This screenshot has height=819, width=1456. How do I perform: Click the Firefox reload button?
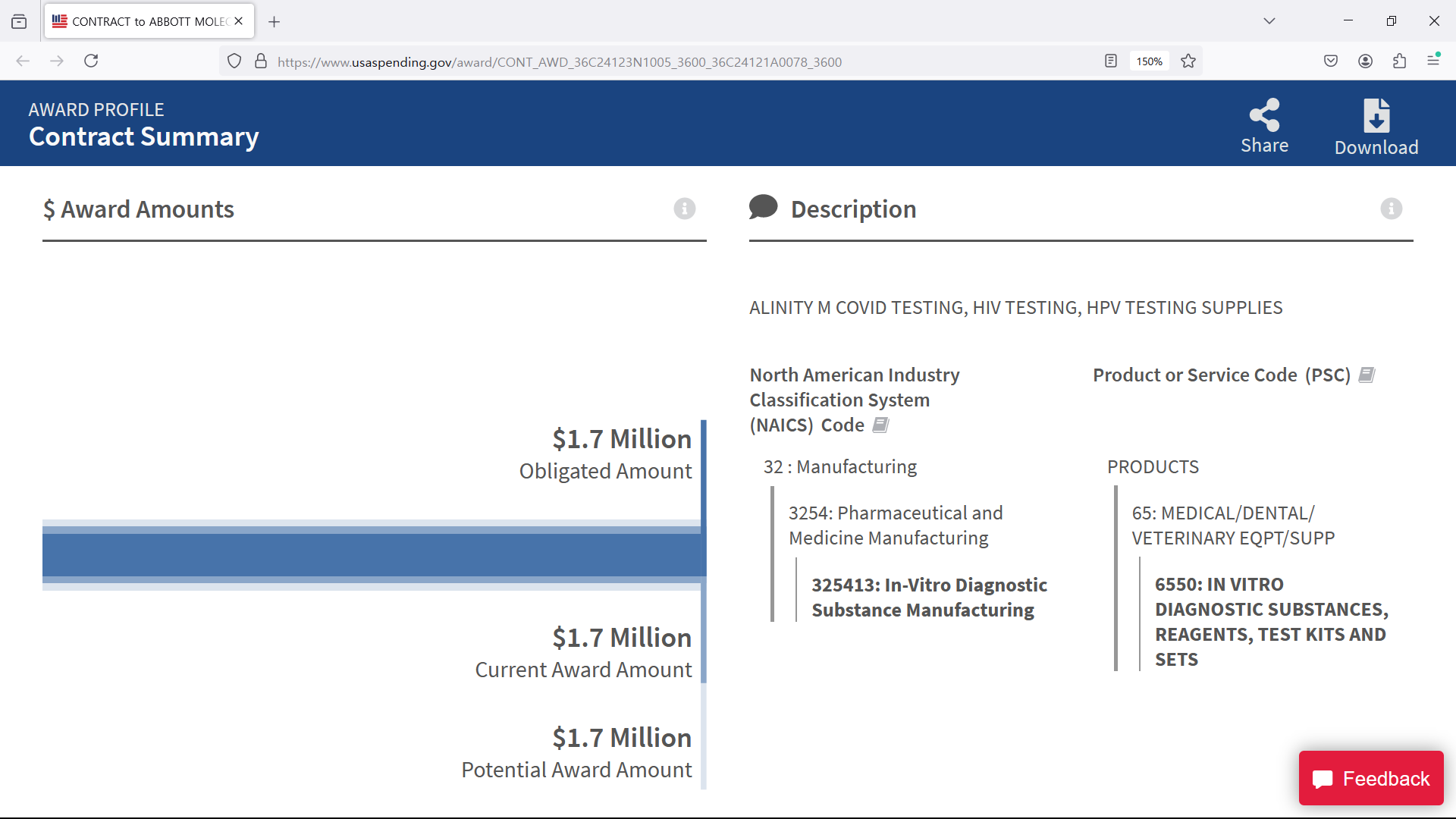pyautogui.click(x=91, y=61)
